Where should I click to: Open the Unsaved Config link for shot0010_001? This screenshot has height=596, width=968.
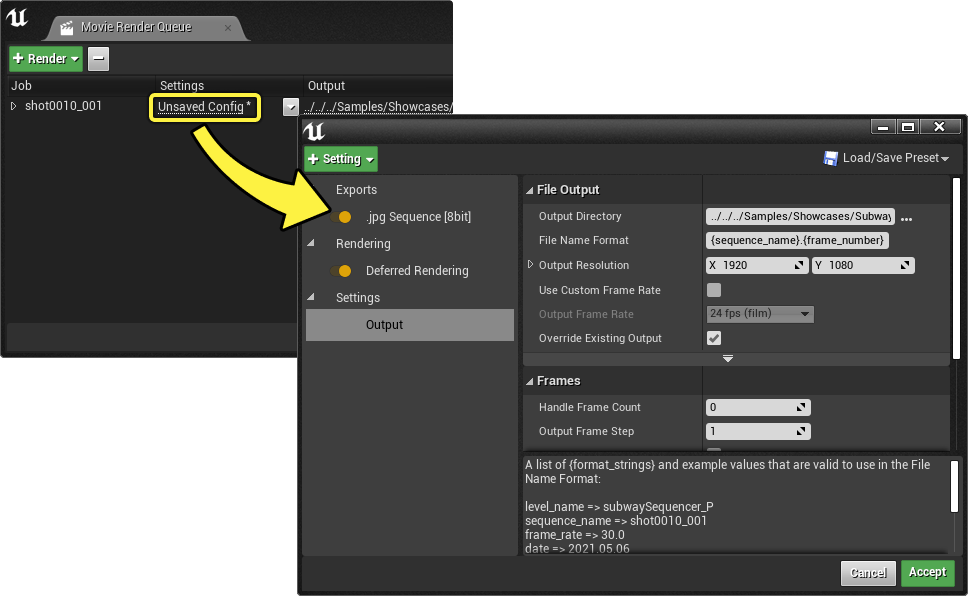(204, 106)
